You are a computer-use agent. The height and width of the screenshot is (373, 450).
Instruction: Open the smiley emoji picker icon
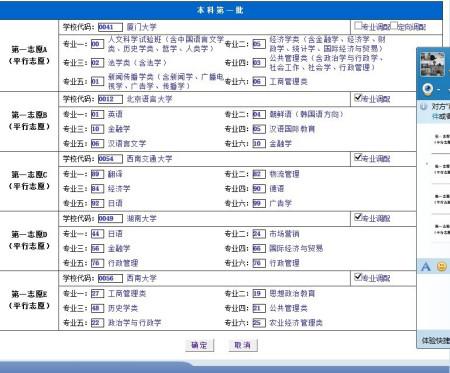coord(442,266)
